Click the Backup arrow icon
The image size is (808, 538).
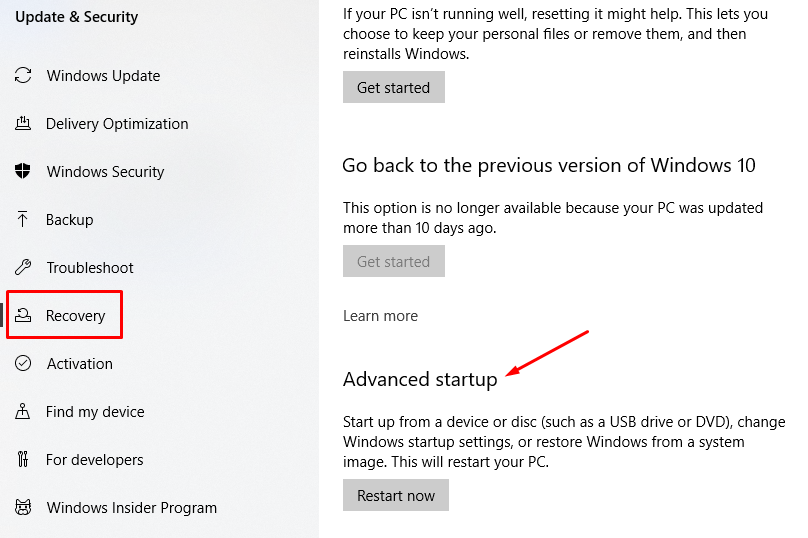point(23,220)
